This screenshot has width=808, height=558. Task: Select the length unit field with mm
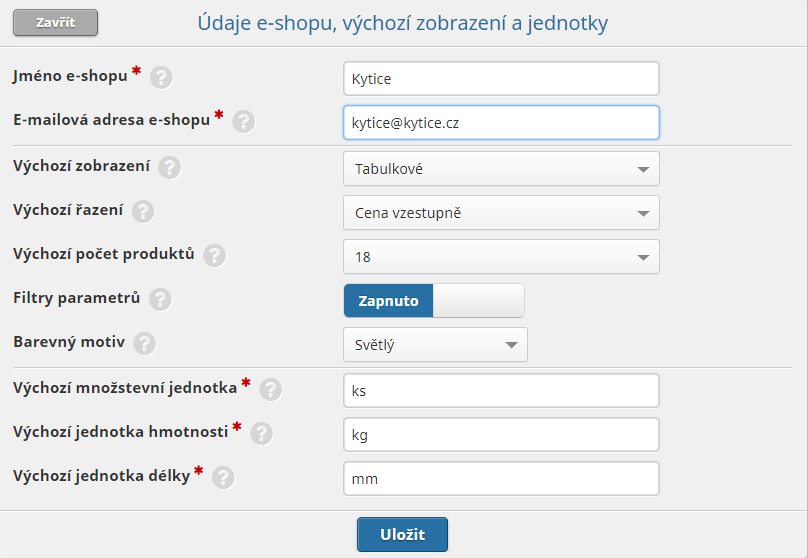click(x=501, y=479)
